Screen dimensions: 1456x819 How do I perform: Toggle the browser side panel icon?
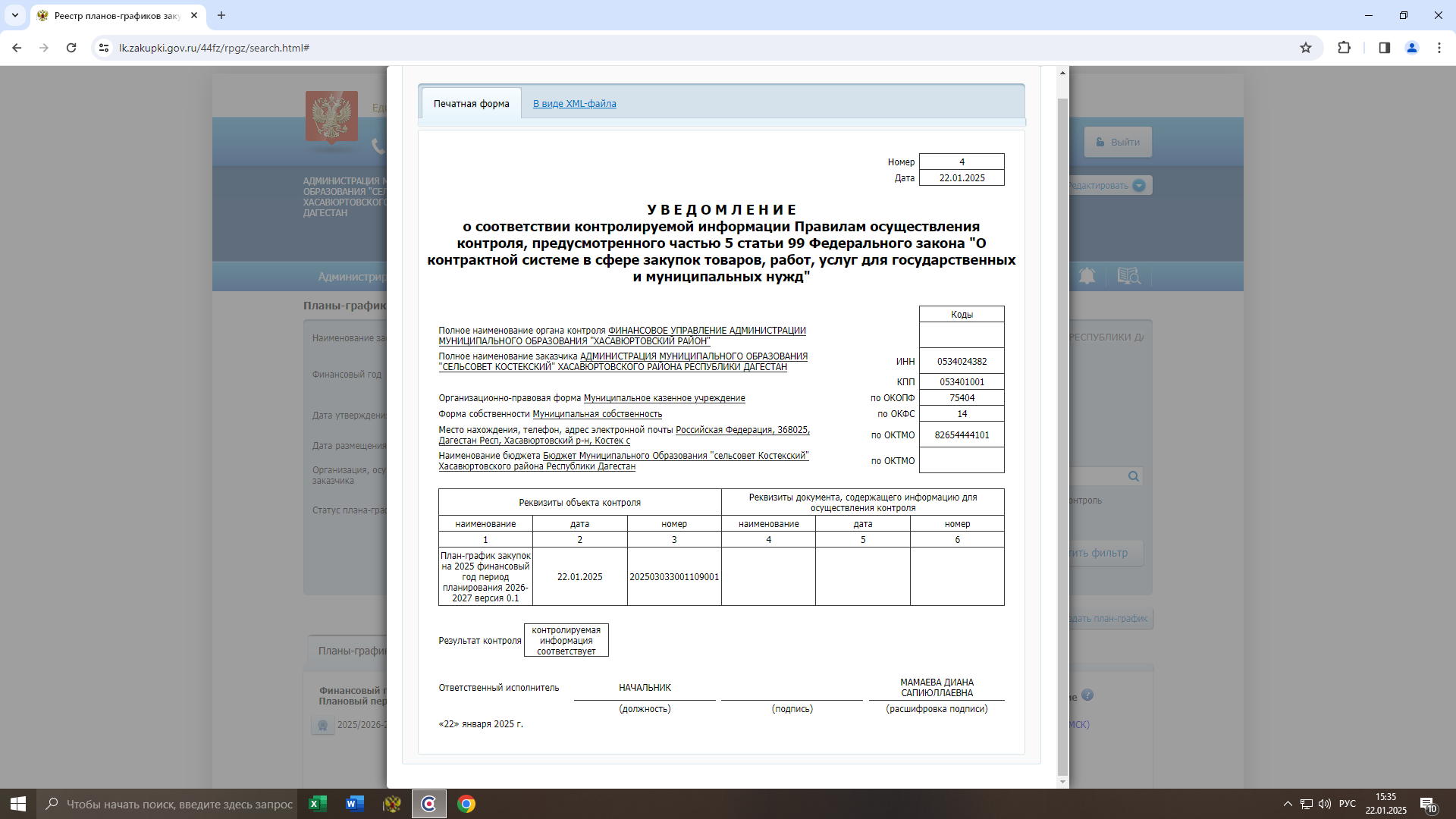[x=1384, y=48]
